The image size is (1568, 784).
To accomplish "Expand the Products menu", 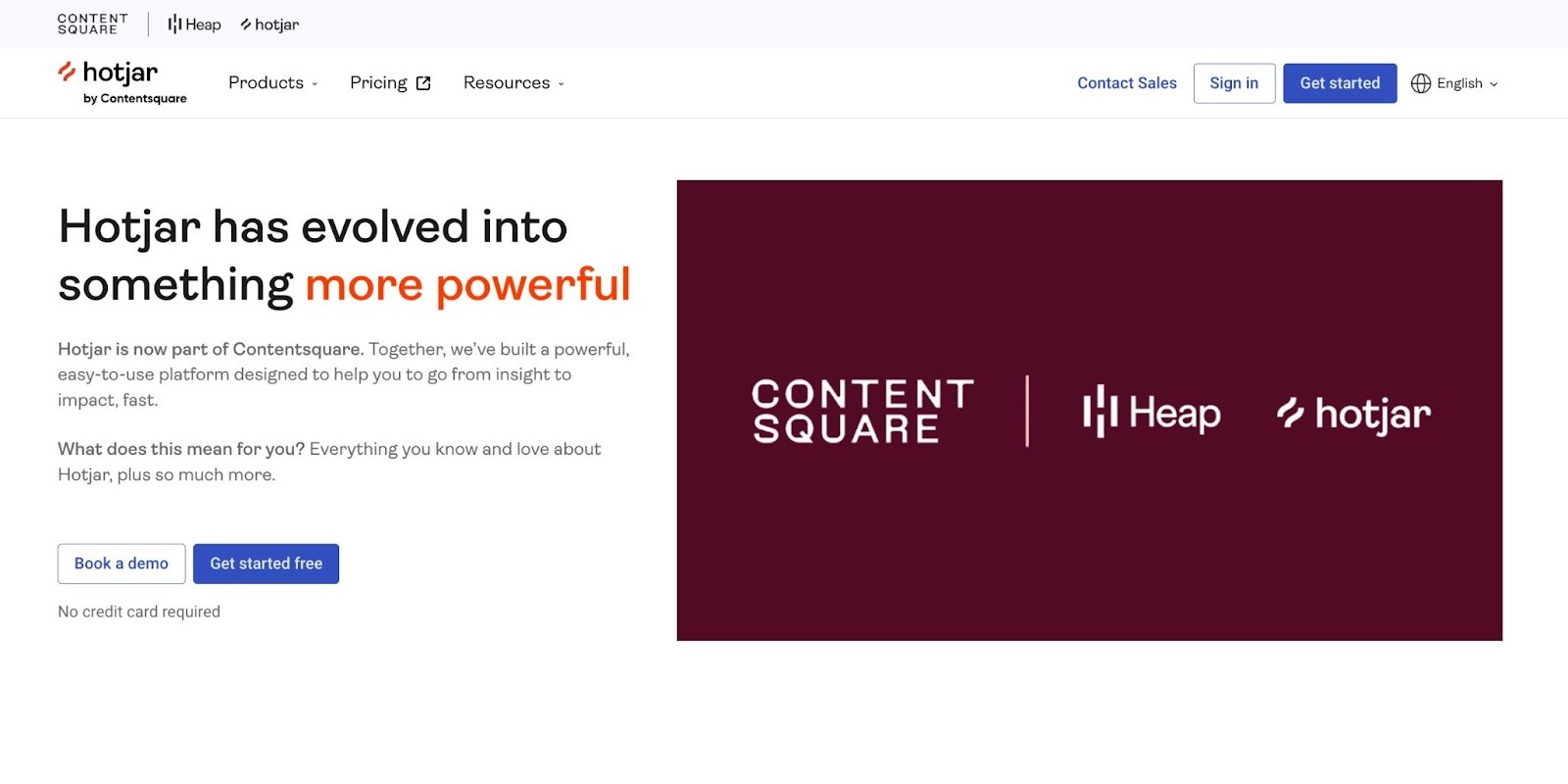I will (272, 83).
